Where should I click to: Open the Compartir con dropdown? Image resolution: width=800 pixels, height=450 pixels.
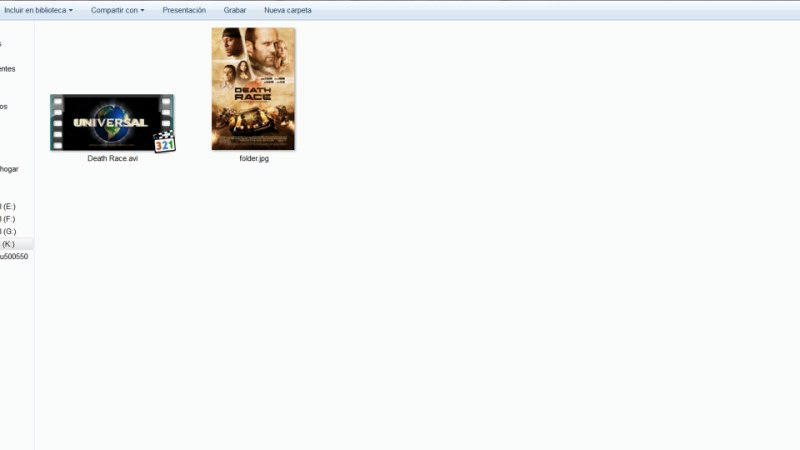(117, 10)
